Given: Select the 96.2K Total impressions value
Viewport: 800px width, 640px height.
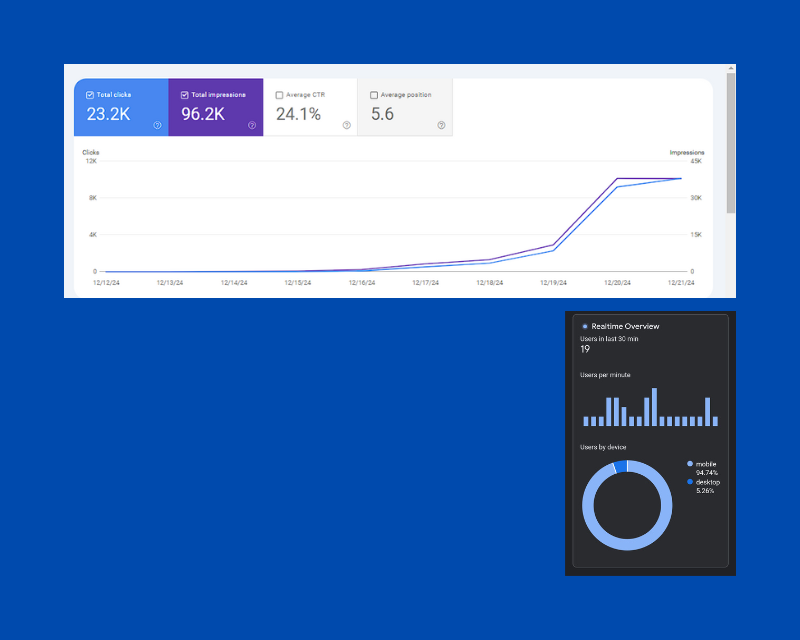Looking at the screenshot, I should (203, 114).
